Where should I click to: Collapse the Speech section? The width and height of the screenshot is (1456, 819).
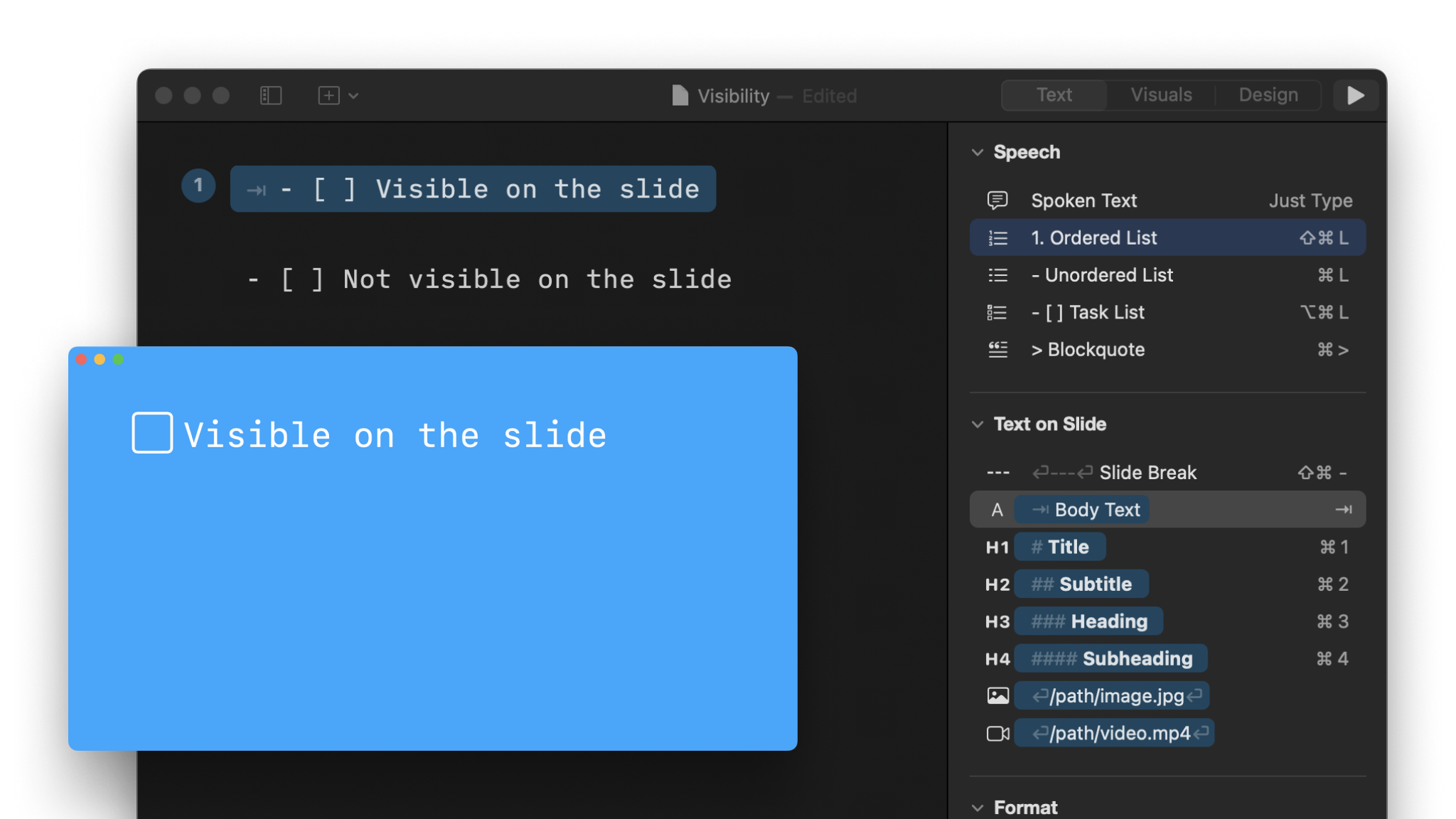coord(978,152)
